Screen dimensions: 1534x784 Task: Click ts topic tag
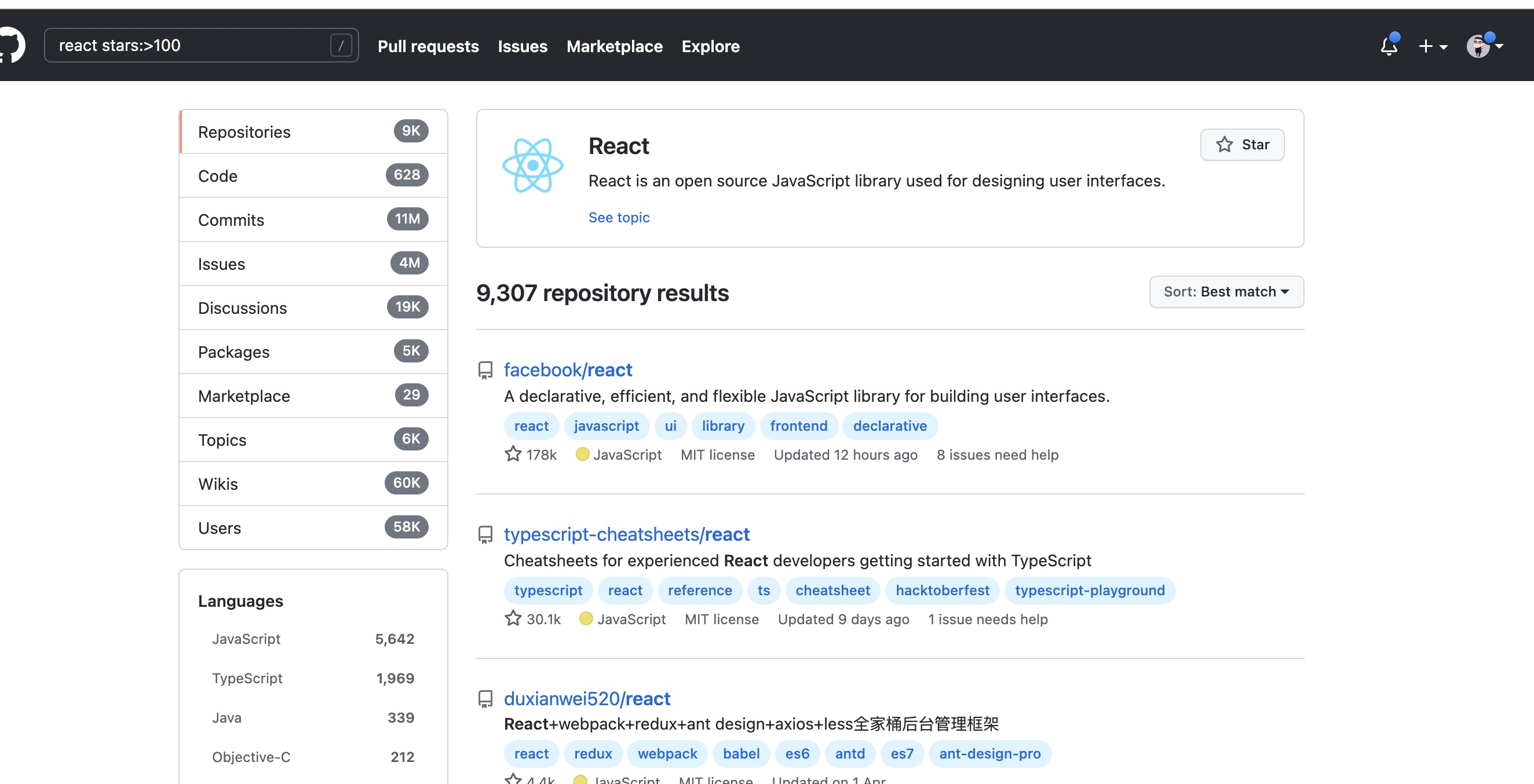point(764,590)
